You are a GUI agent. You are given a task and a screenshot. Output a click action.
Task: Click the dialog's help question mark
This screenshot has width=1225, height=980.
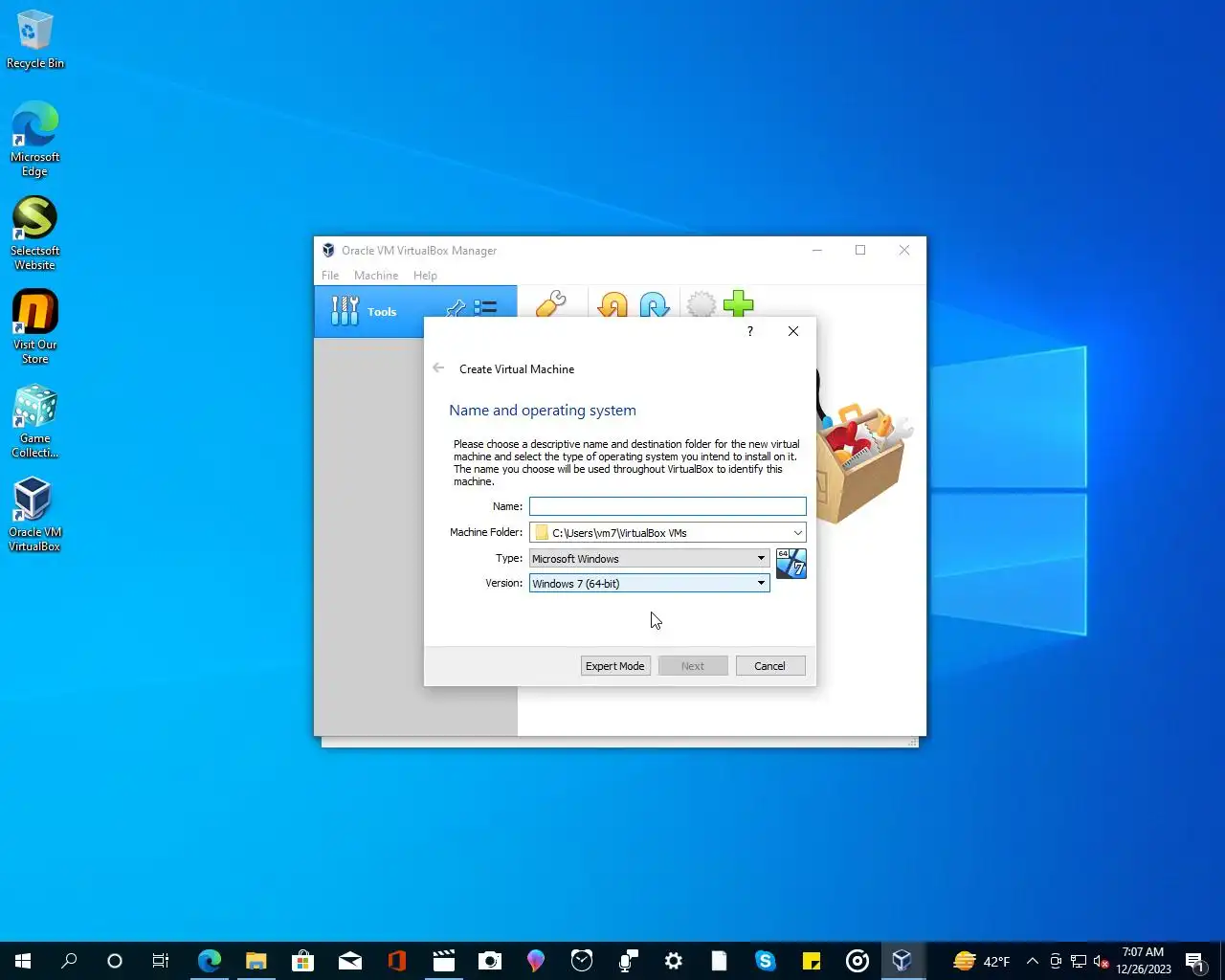(749, 331)
